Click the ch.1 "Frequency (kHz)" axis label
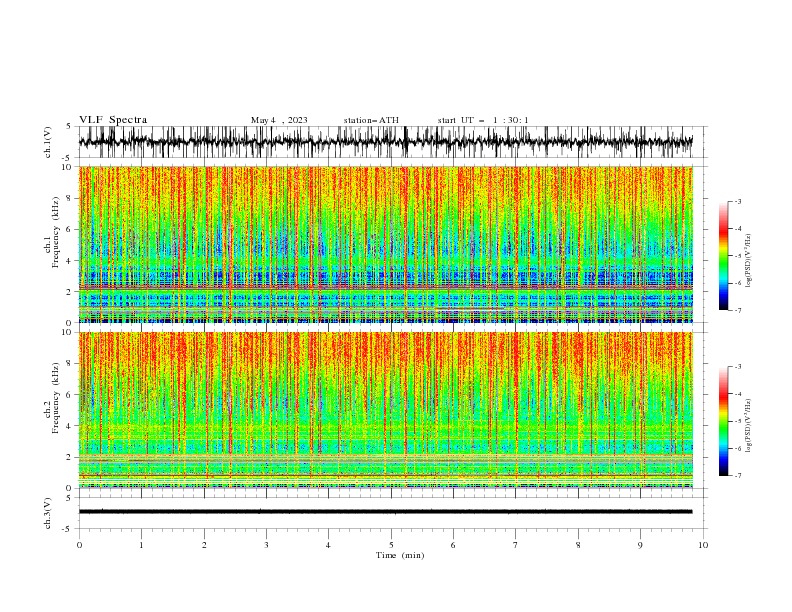The width and height of the screenshot is (792, 612). pos(56,232)
